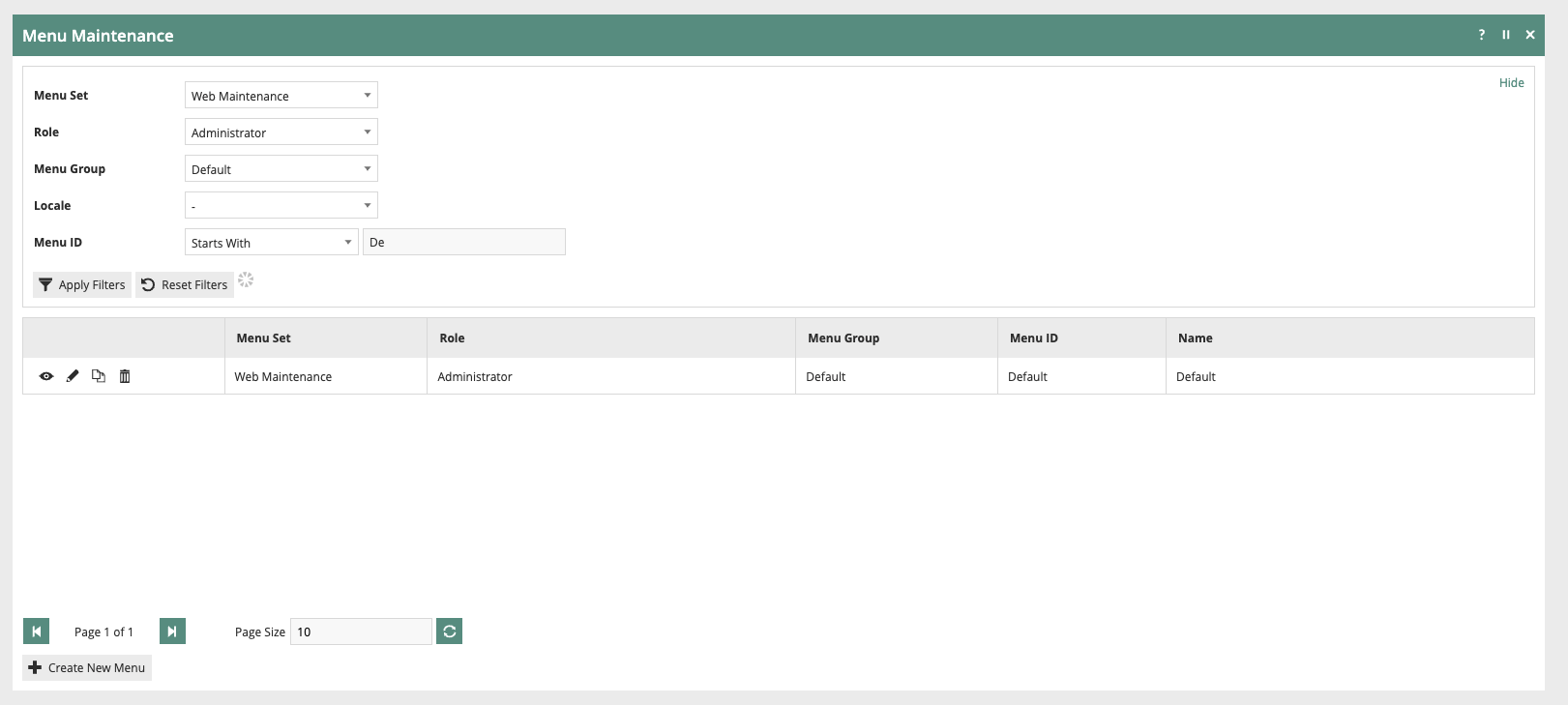Open help with the question mark icon
1568x705 pixels.
tap(1481, 35)
